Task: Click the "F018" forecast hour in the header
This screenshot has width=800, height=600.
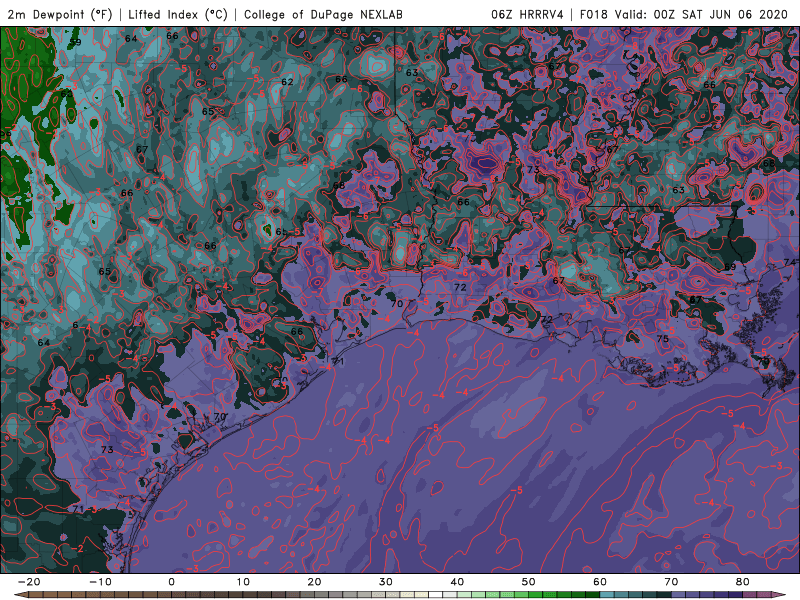Action: click(x=593, y=14)
